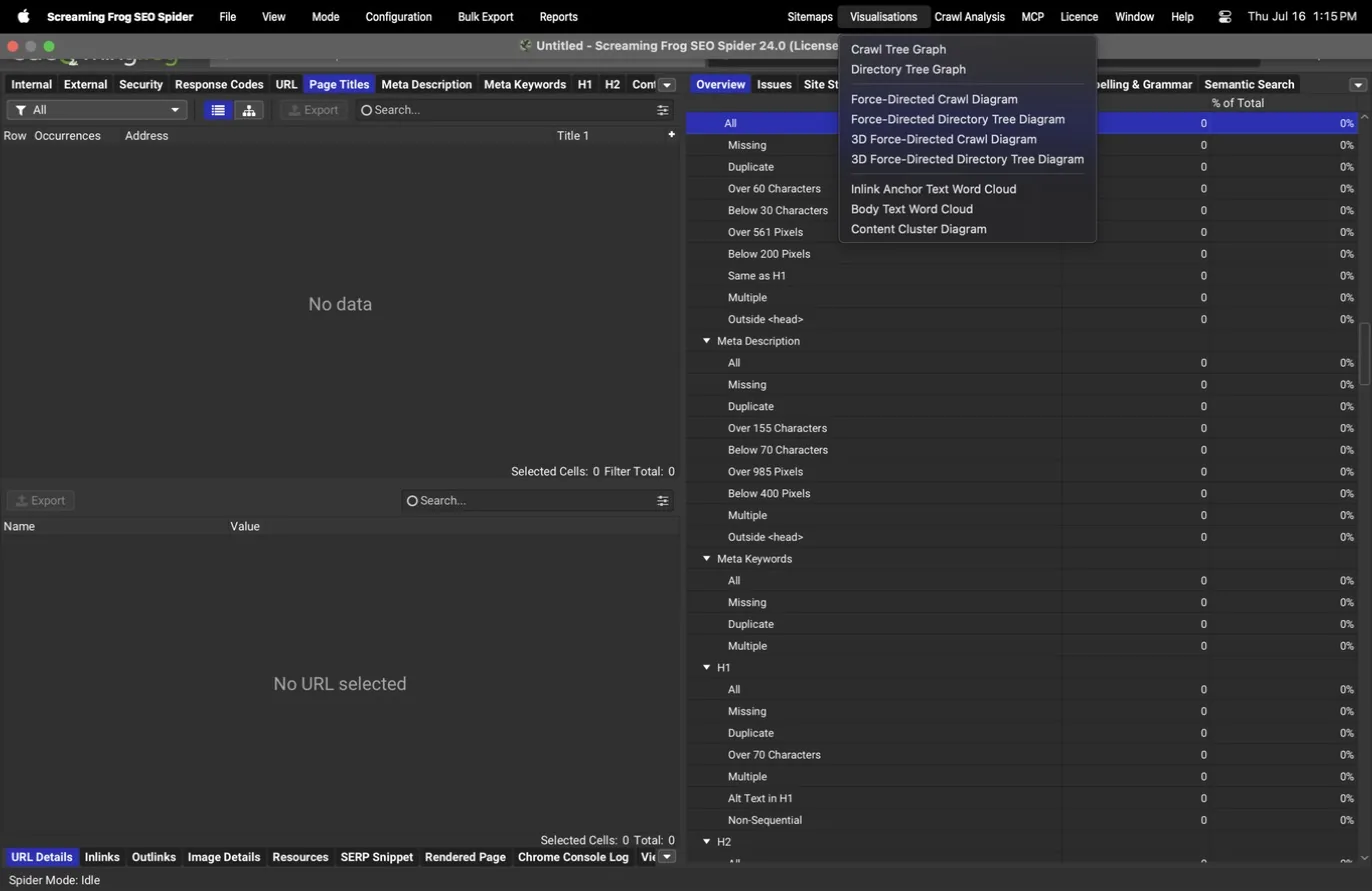Open the All filter dropdown
1372x891 pixels.
(97, 110)
